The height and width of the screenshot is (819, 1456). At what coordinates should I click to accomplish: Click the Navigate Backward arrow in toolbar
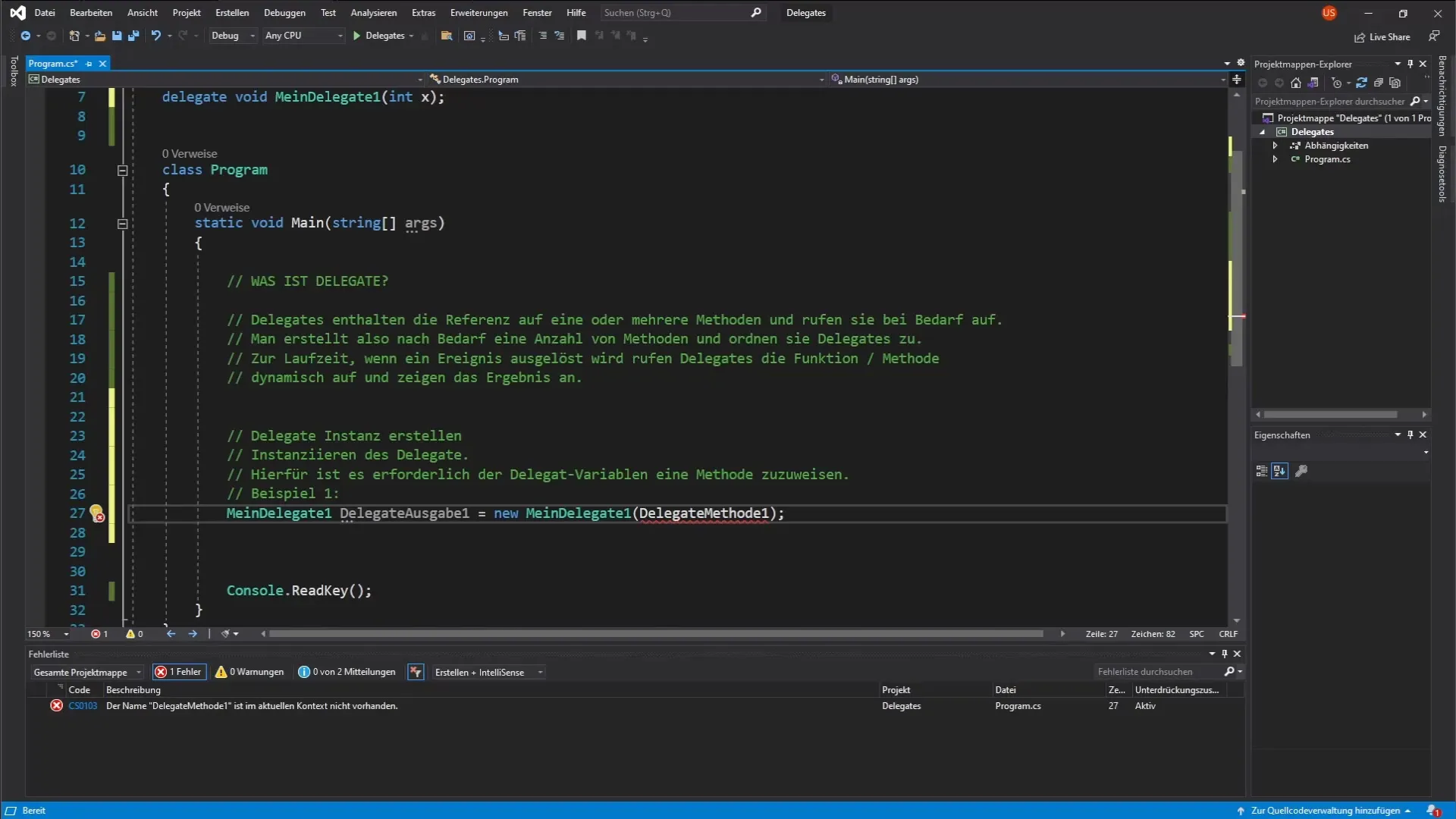[25, 36]
